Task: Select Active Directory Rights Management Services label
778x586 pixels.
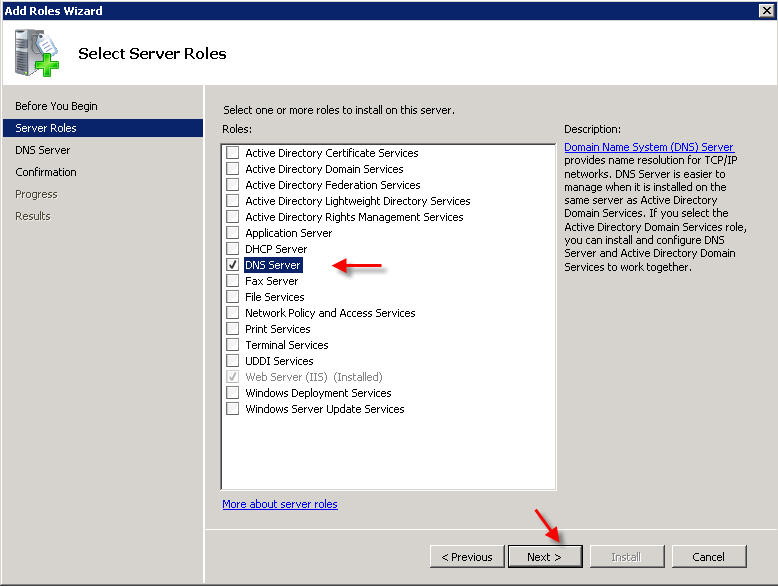Action: pyautogui.click(x=354, y=217)
